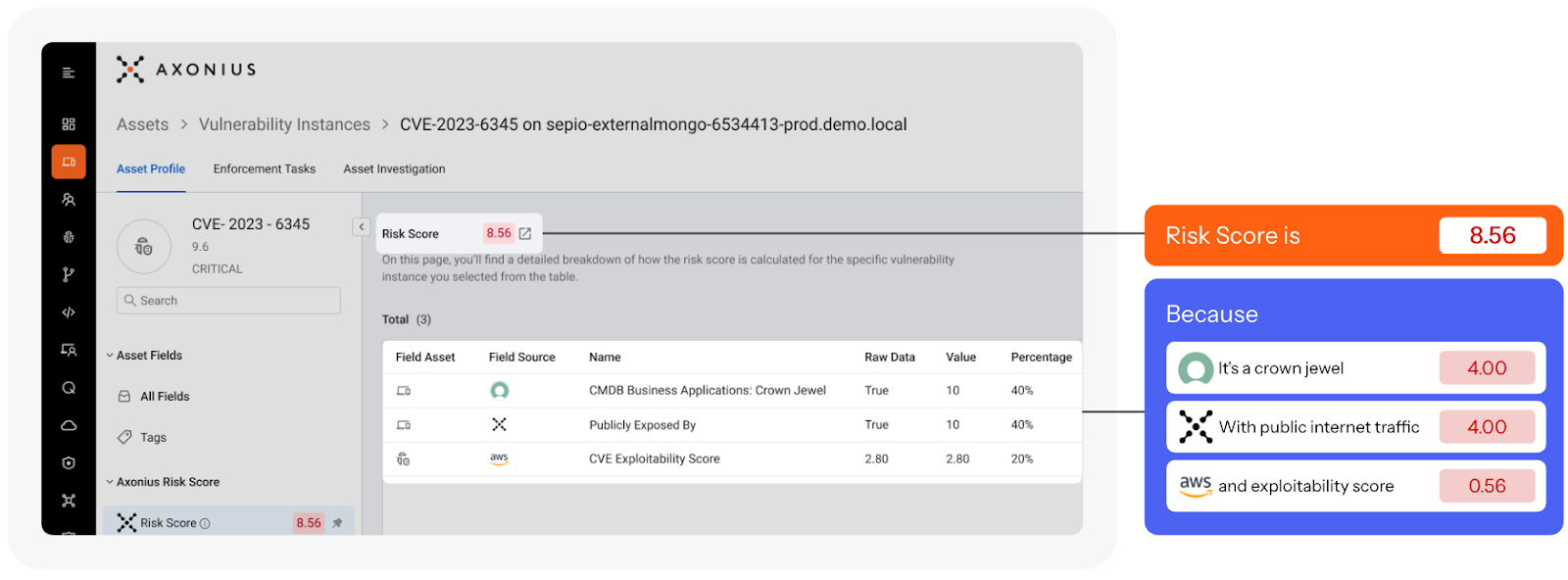This screenshot has height=580, width=1568.
Task: Click the AWS source icon in the CVE Exploitability row
Action: [499, 459]
